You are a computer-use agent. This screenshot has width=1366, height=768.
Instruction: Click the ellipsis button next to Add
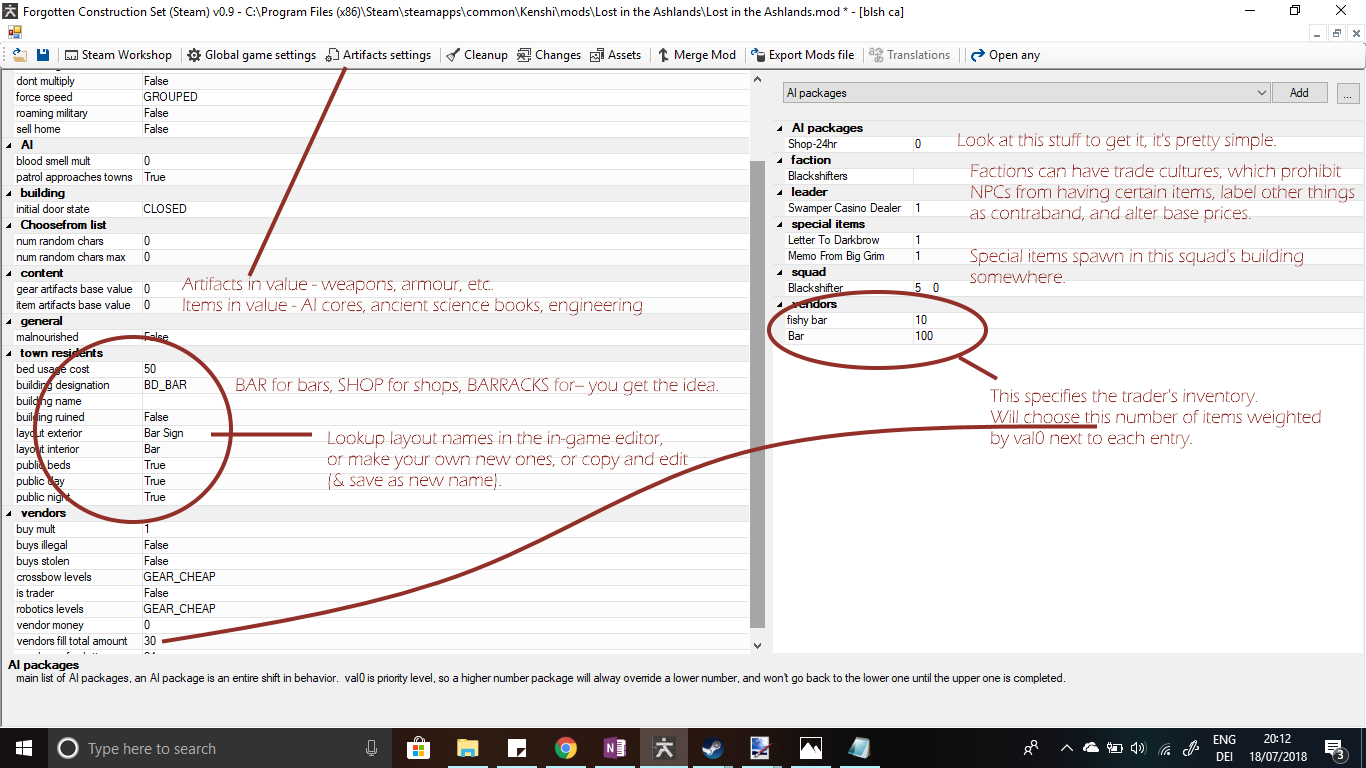[x=1347, y=93]
